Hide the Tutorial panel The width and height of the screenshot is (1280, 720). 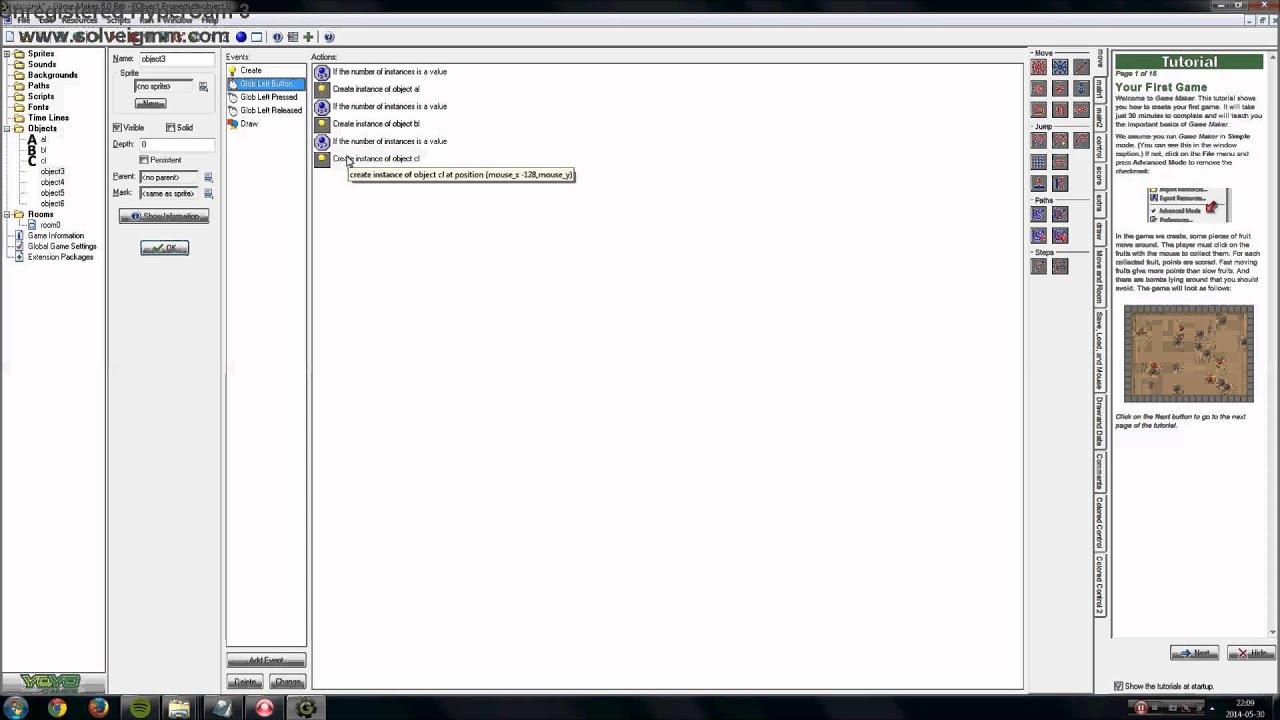coord(1250,653)
